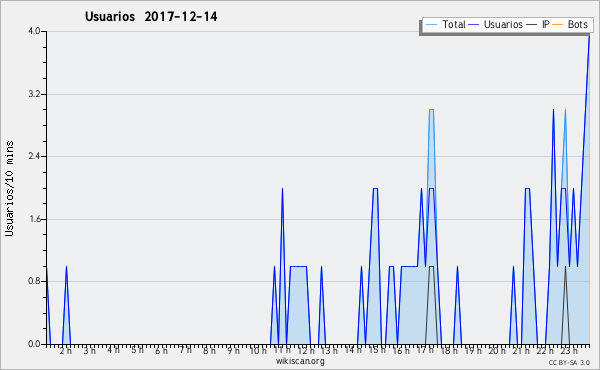This screenshot has height=370, width=600.
Task: Click the light blue Total peak near 17 h
Action: click(431, 110)
